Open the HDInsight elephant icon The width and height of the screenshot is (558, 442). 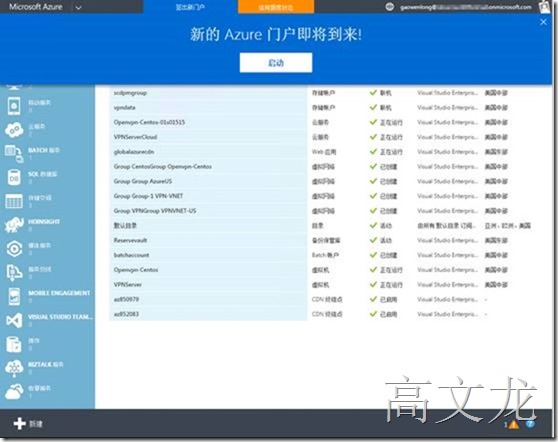[x=14, y=225]
